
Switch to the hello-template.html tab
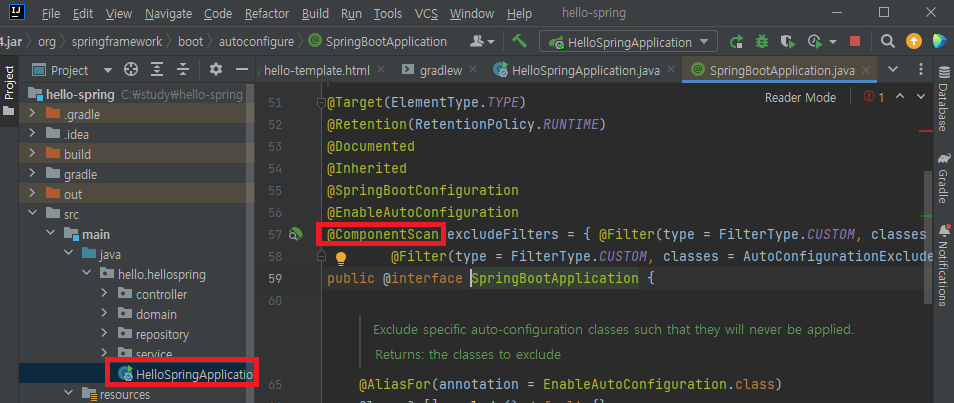[x=317, y=70]
